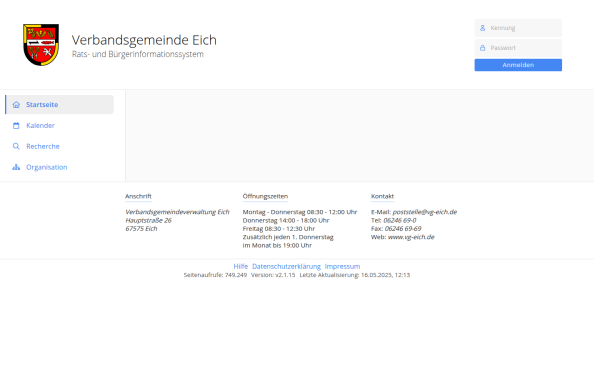
Task: Focus the Passwort input field
Action: 518,48
